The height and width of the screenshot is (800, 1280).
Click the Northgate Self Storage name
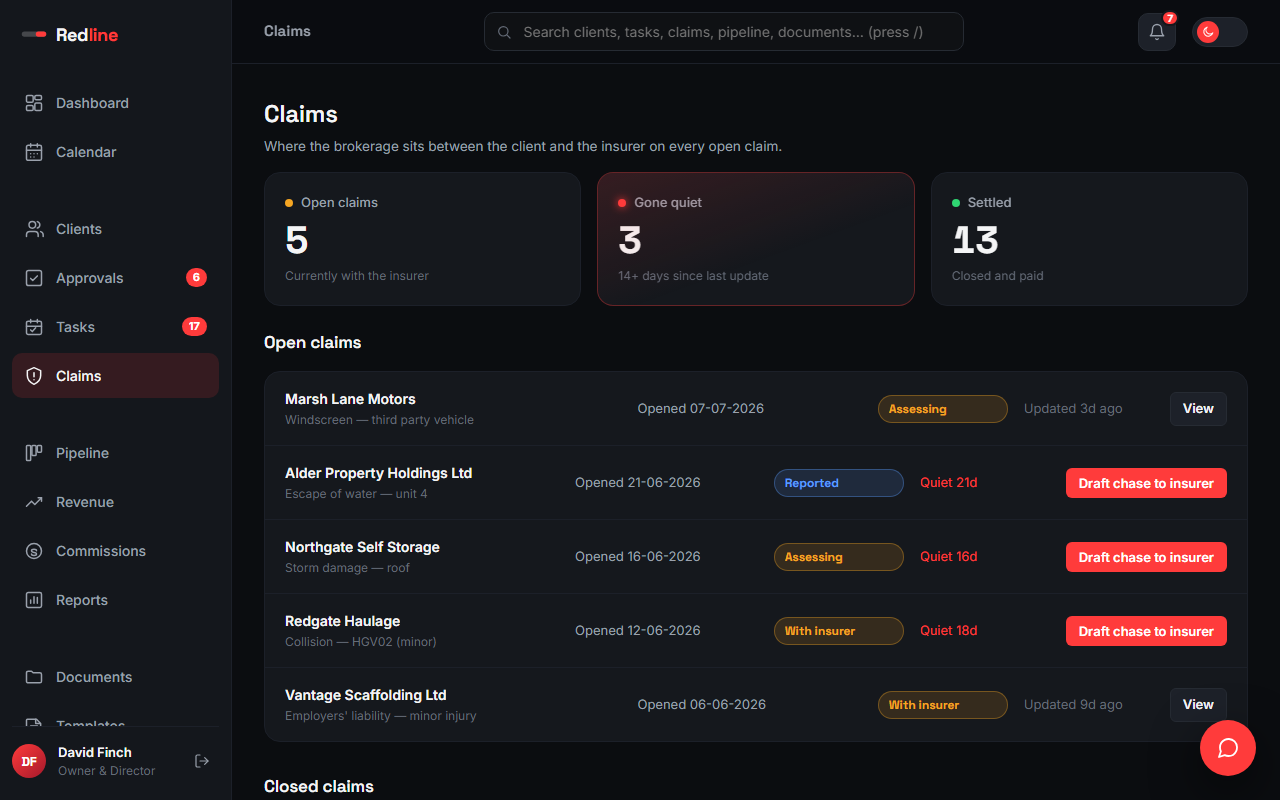[362, 547]
